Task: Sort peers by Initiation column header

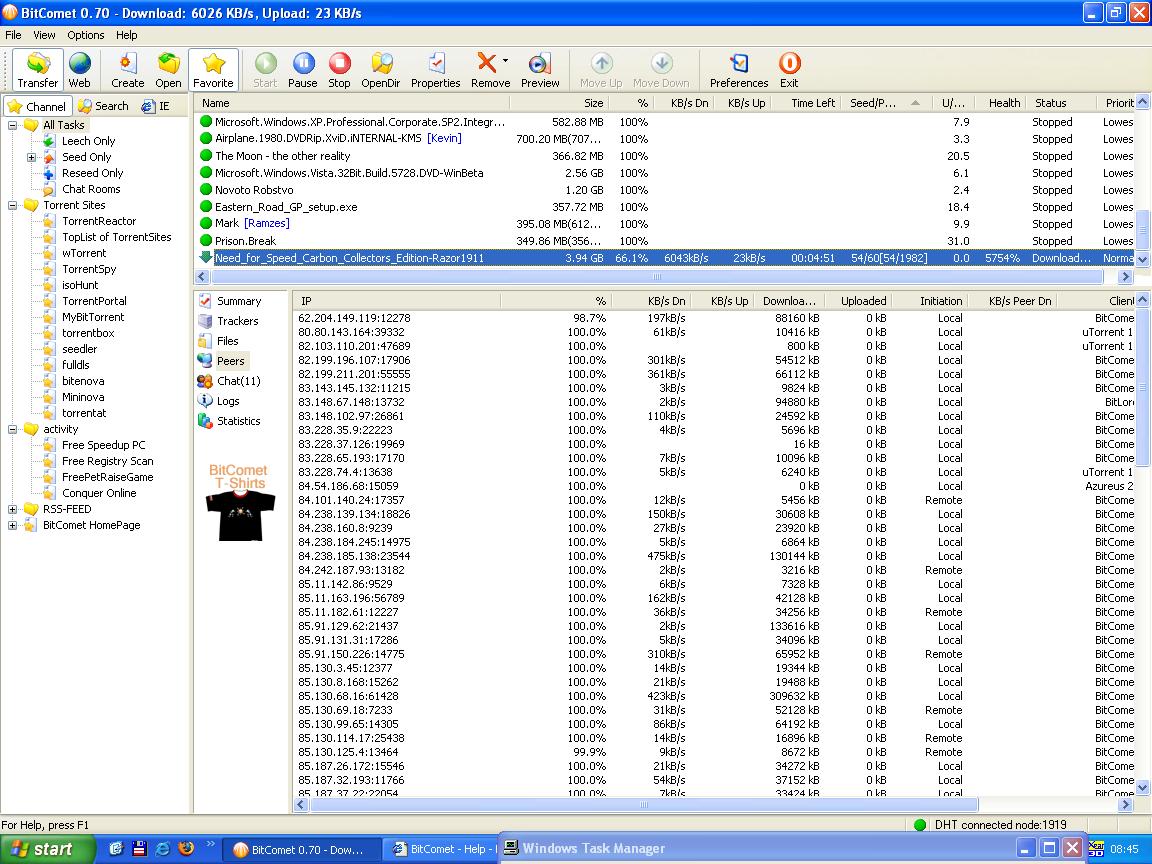Action: [929, 301]
